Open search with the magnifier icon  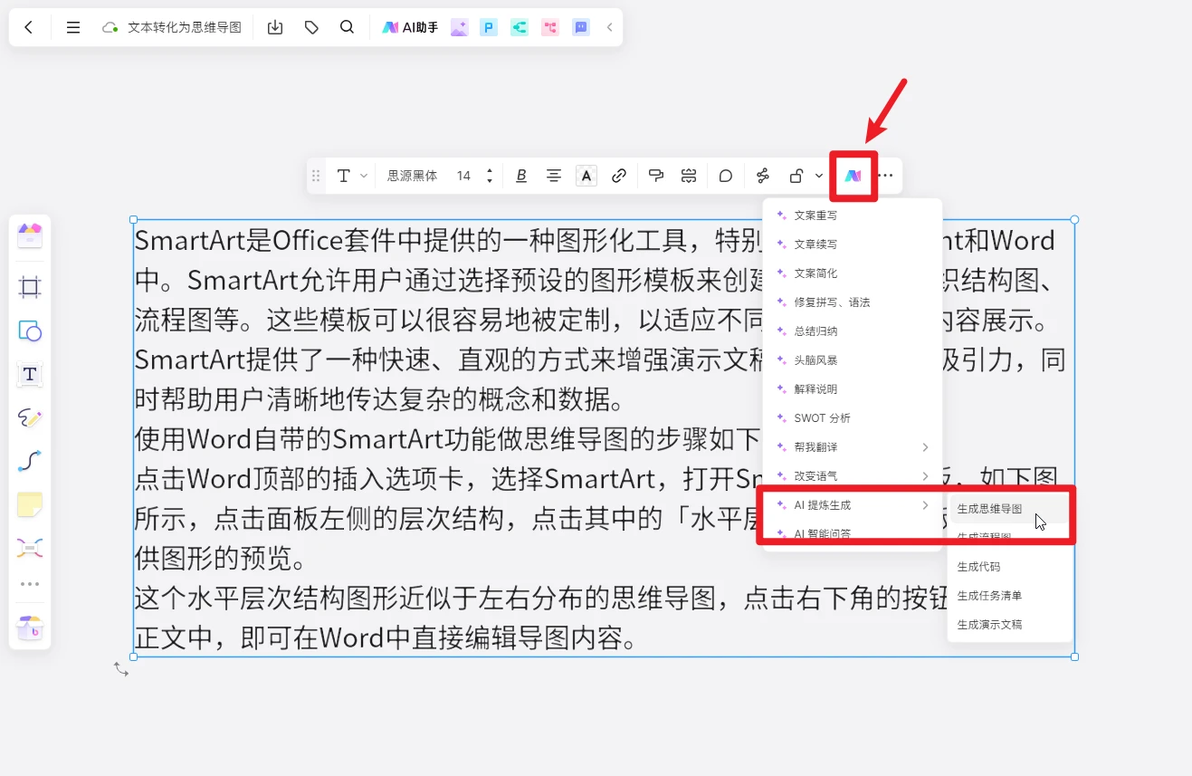coord(347,27)
